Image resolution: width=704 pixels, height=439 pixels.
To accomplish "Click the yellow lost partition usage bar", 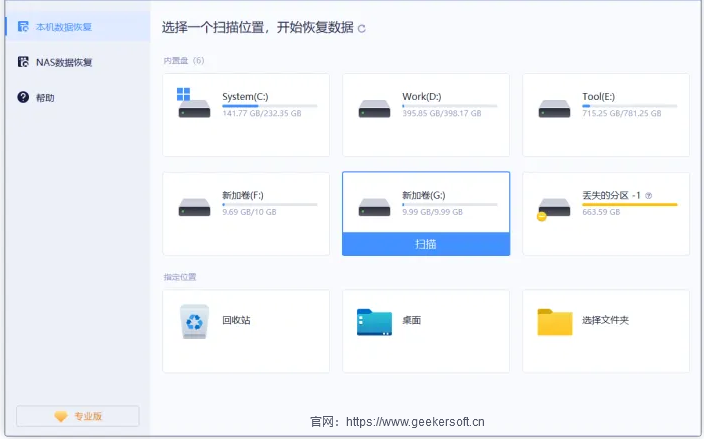I will point(629,204).
